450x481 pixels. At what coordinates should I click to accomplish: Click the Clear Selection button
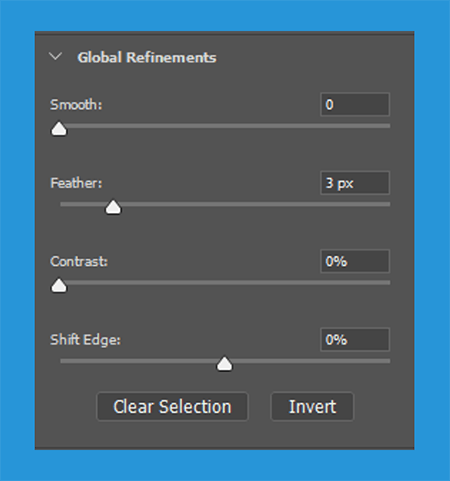point(172,407)
